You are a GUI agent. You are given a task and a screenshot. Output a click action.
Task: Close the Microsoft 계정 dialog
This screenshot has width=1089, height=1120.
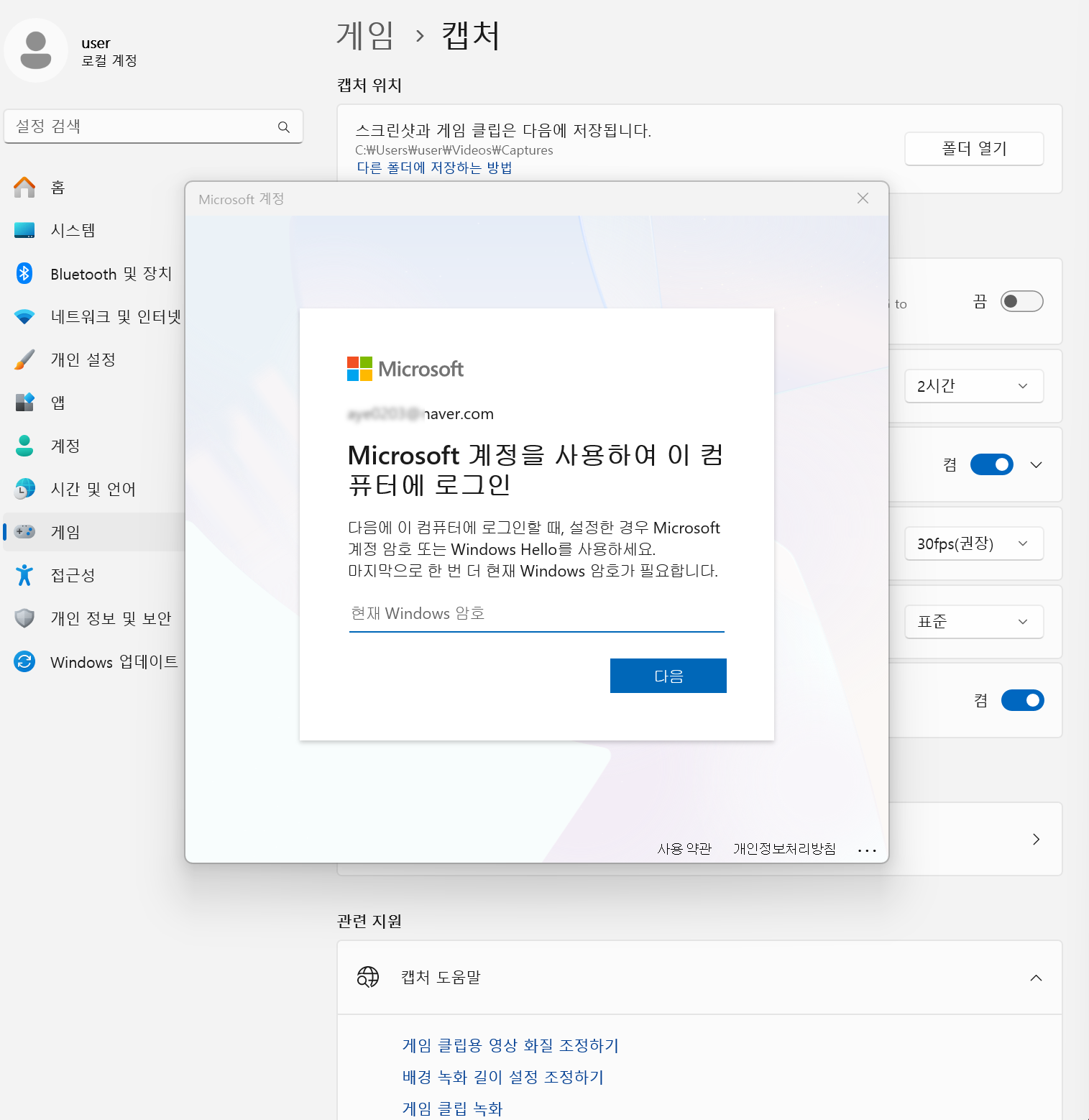863,198
